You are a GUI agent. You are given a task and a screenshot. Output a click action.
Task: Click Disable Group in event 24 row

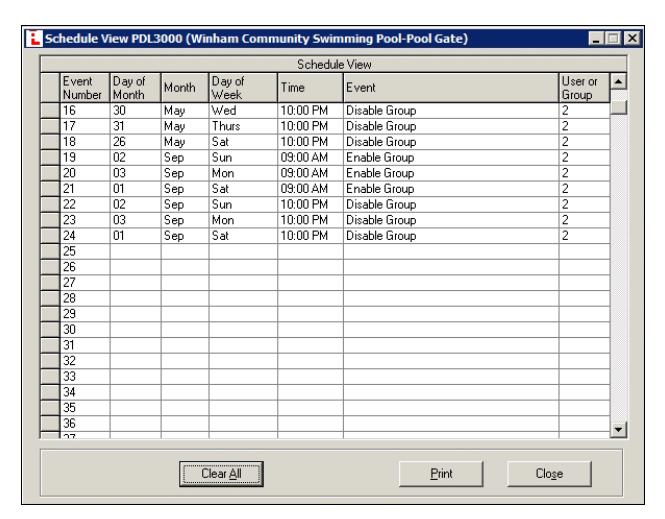pyautogui.click(x=451, y=236)
